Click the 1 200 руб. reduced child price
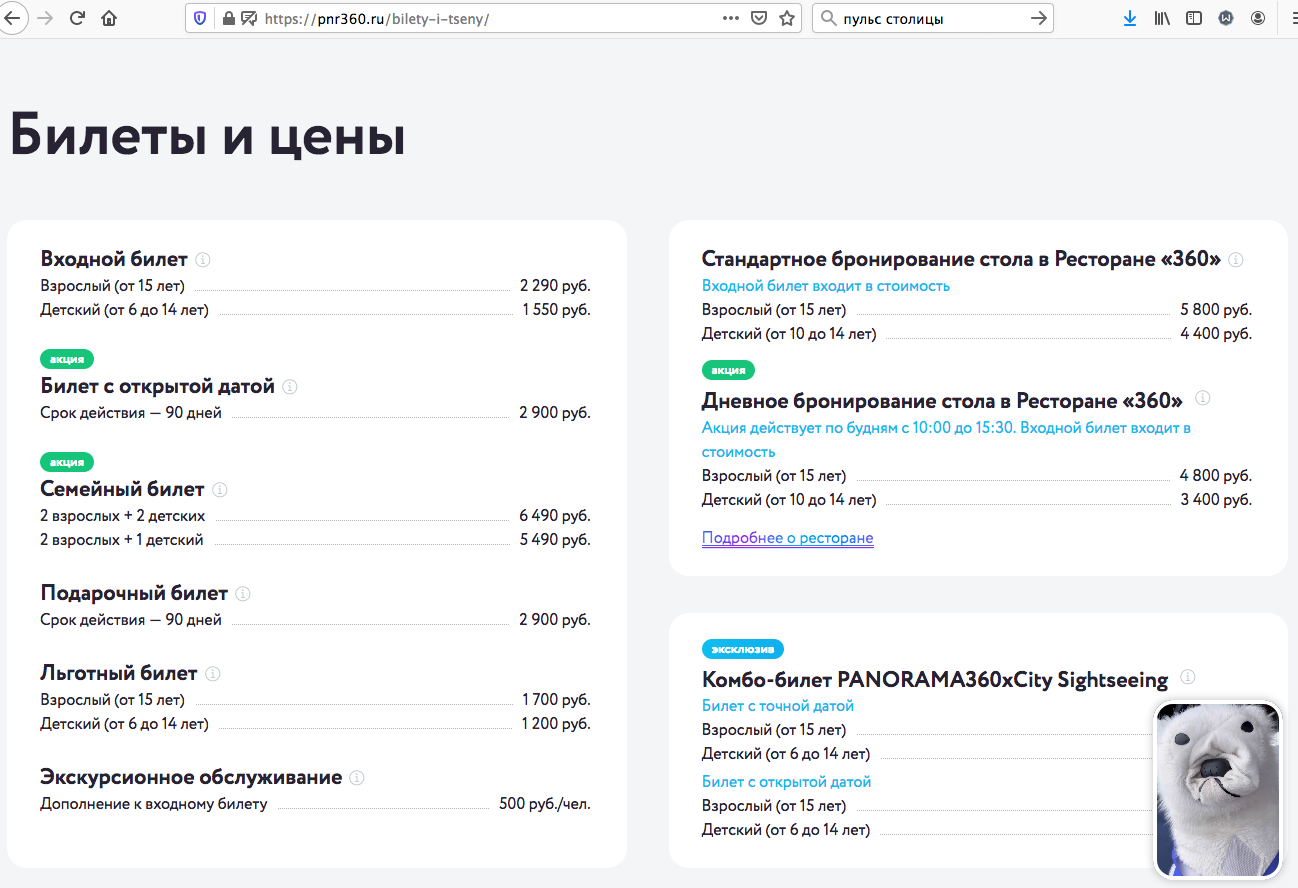 557,724
